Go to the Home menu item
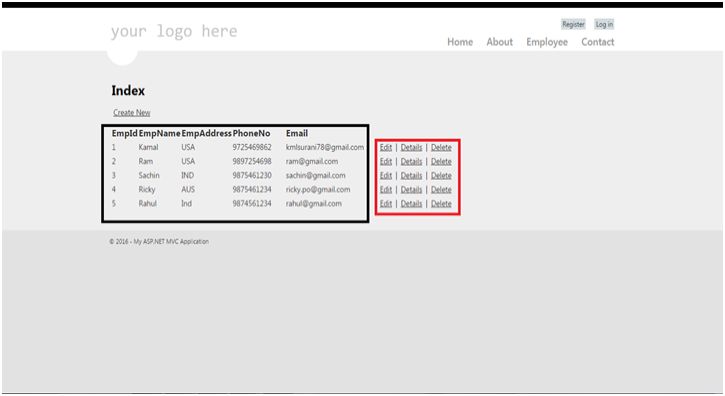 (x=460, y=42)
